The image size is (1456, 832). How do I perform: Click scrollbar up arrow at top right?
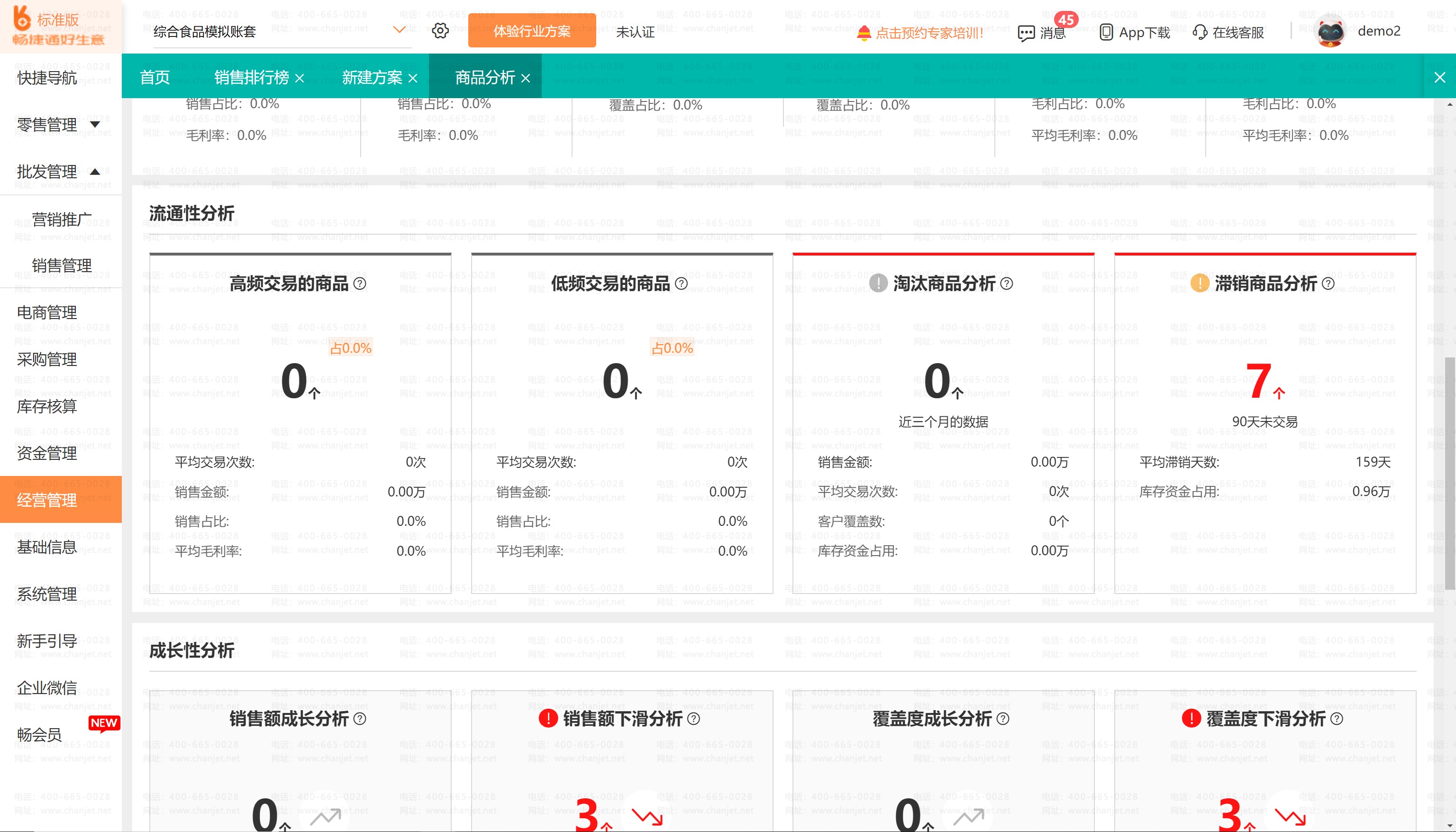[x=1450, y=105]
